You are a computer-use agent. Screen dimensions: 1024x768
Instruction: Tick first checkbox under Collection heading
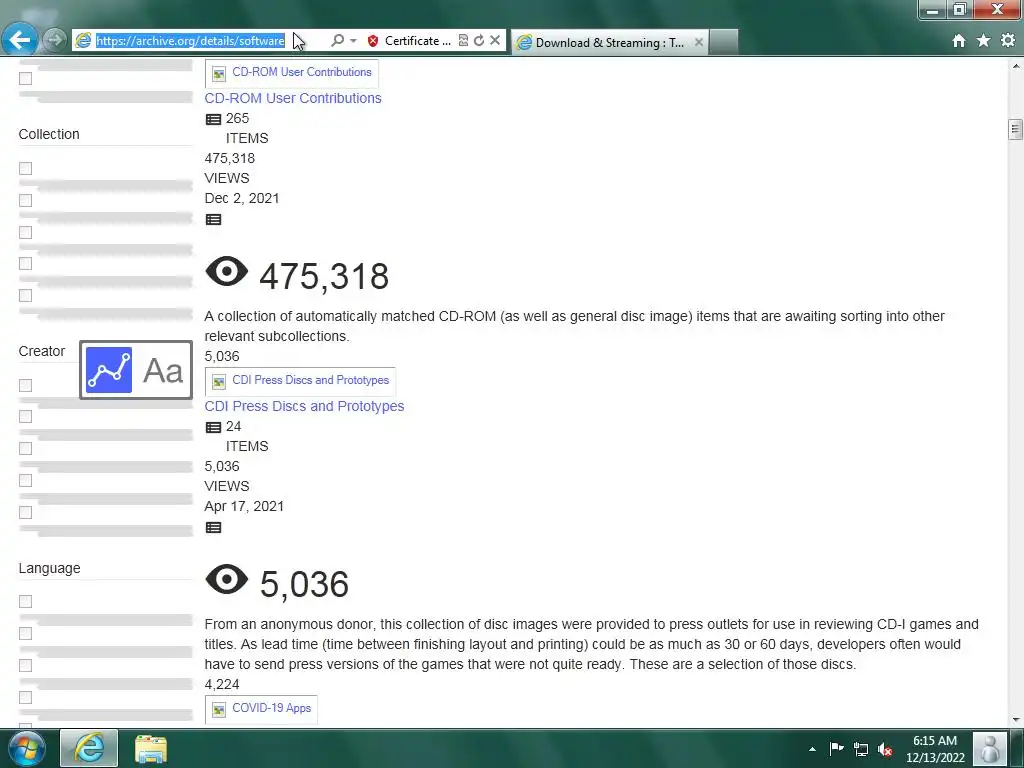25,168
